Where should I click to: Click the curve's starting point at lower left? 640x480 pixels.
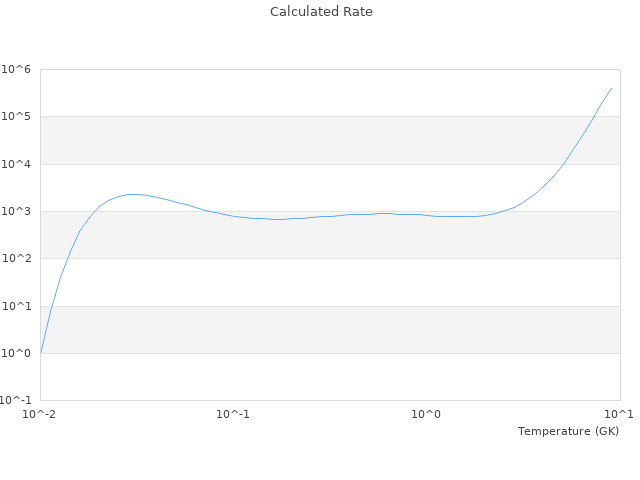coord(41,353)
